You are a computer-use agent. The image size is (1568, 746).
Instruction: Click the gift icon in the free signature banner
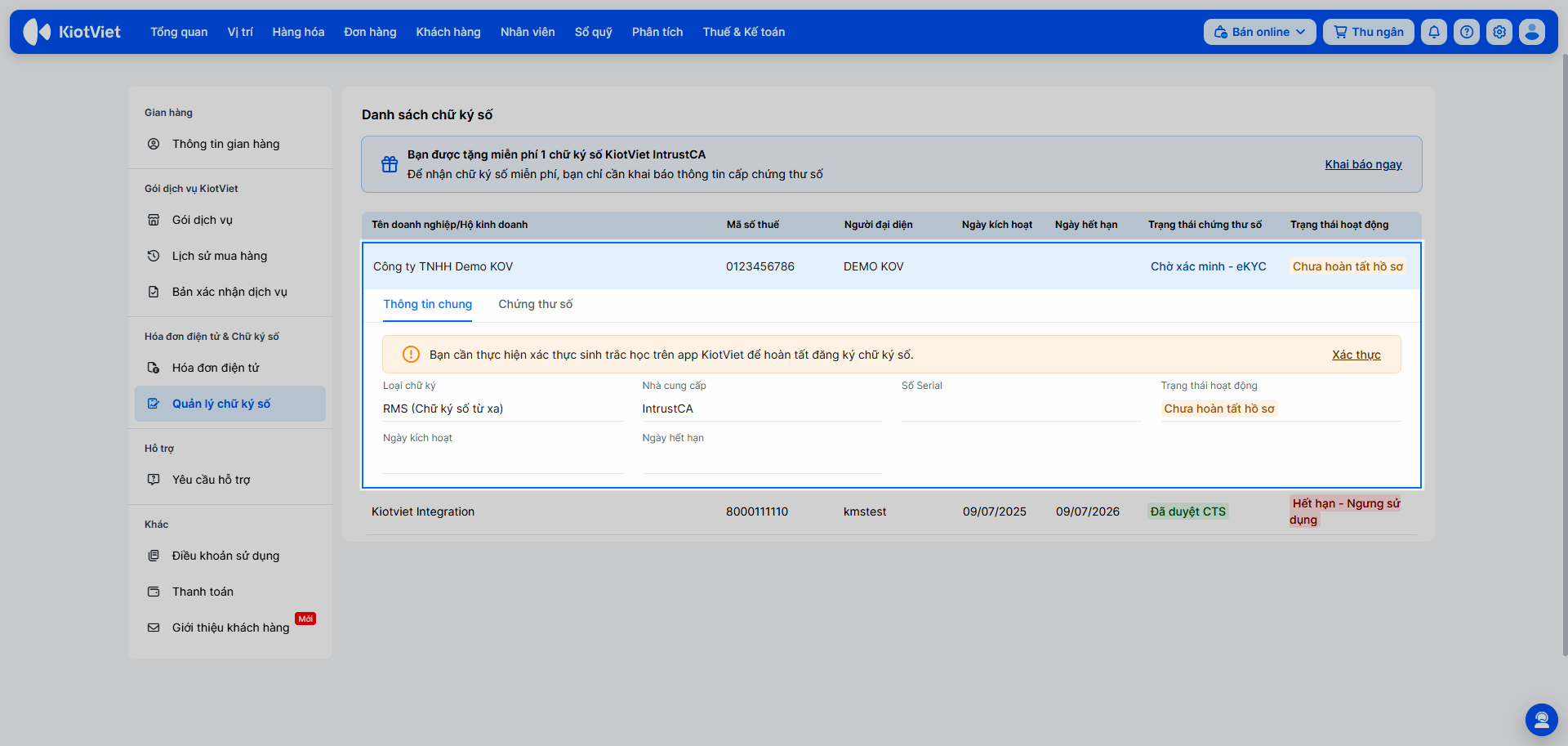point(390,164)
